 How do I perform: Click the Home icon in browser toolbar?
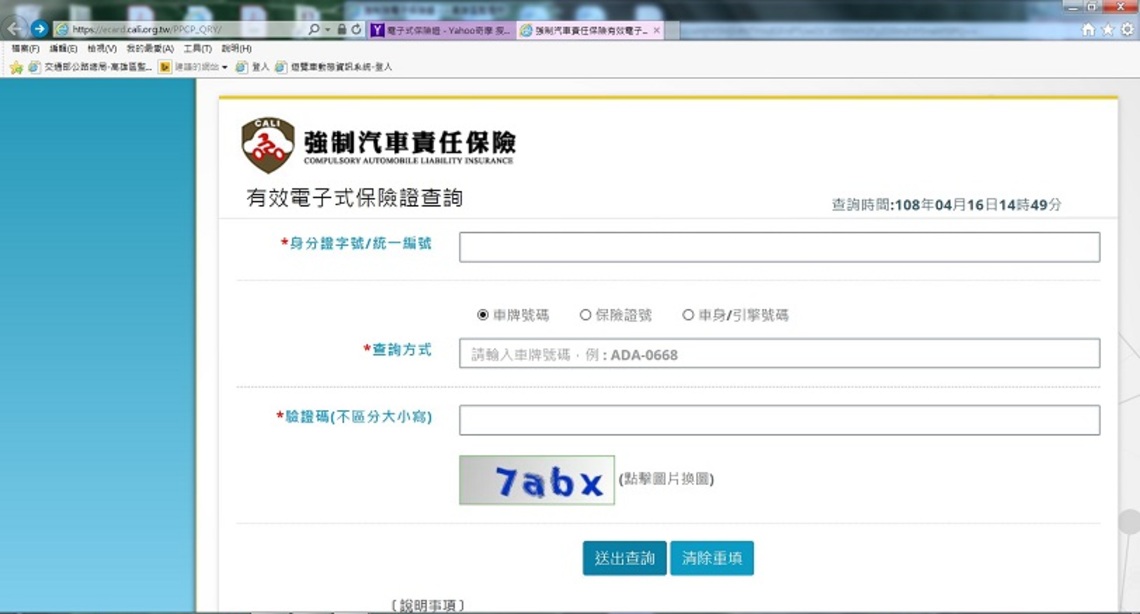[1088, 29]
